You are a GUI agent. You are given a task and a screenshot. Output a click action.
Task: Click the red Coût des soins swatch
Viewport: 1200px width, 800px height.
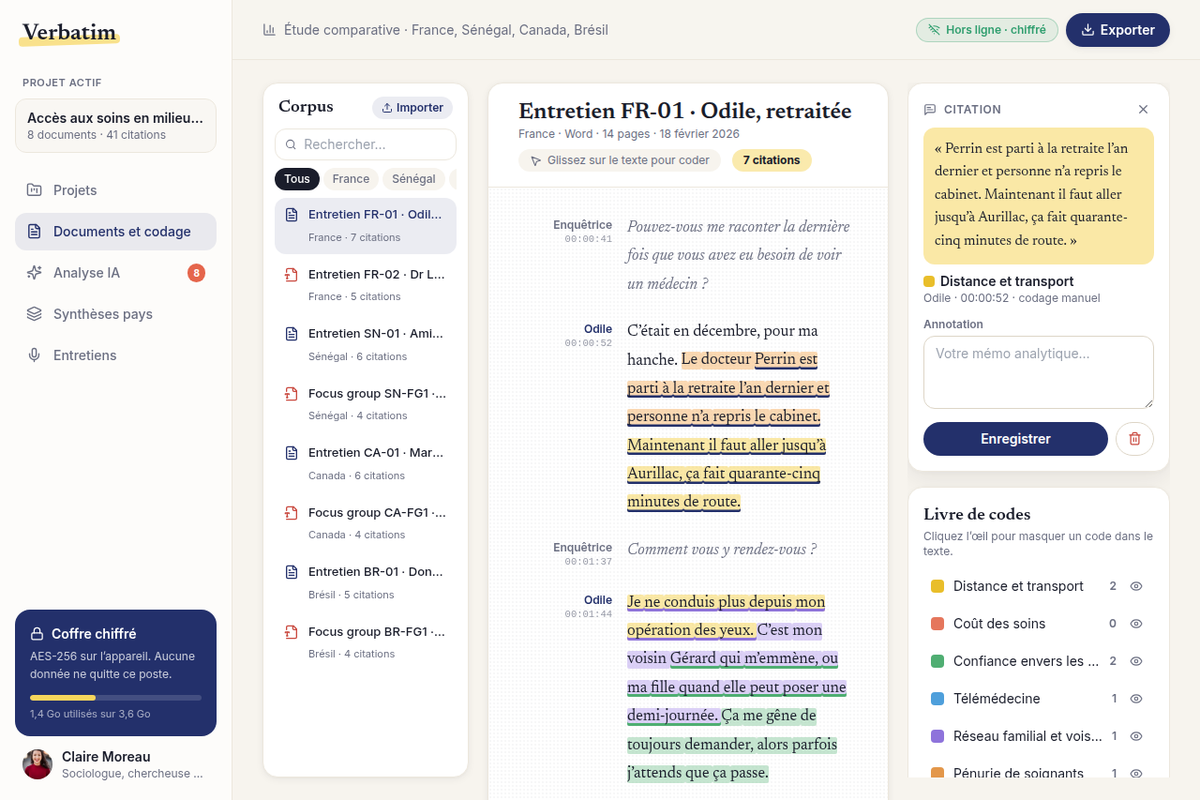(937, 624)
